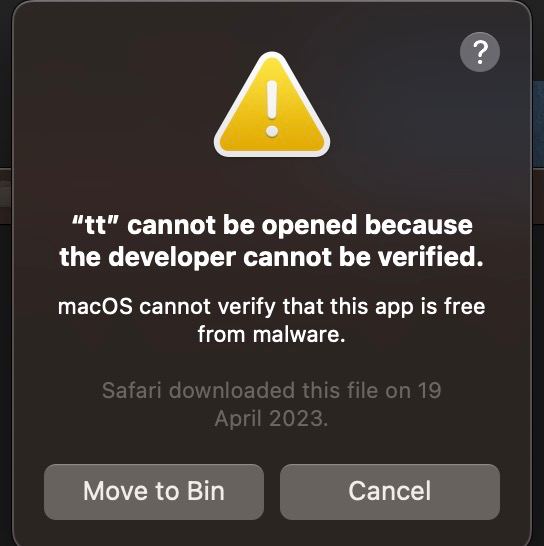Click the "19" date number in the note
Image resolution: width=544 pixels, height=546 pixels.
tap(429, 391)
